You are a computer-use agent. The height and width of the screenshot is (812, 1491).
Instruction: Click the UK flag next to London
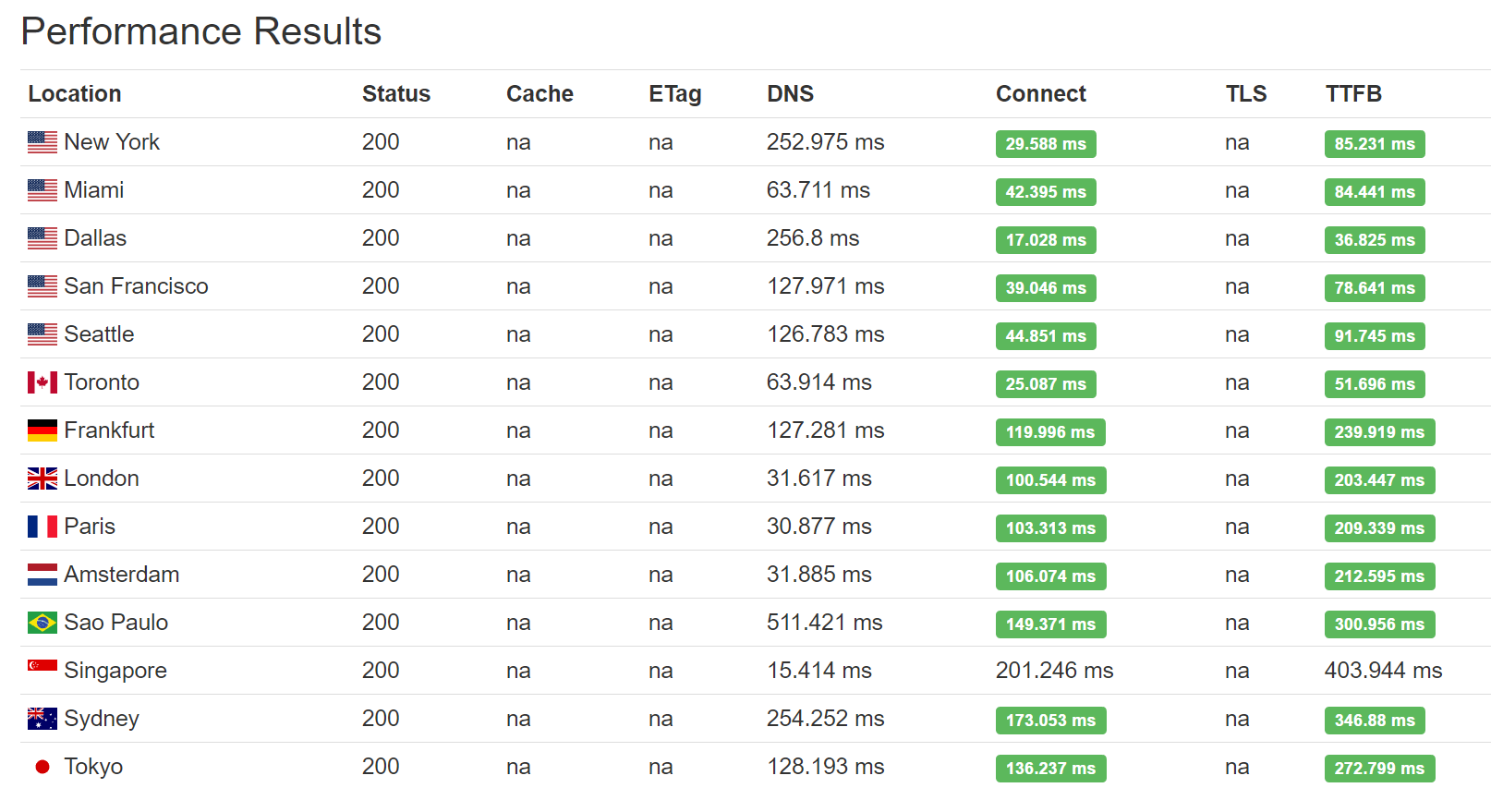42,479
